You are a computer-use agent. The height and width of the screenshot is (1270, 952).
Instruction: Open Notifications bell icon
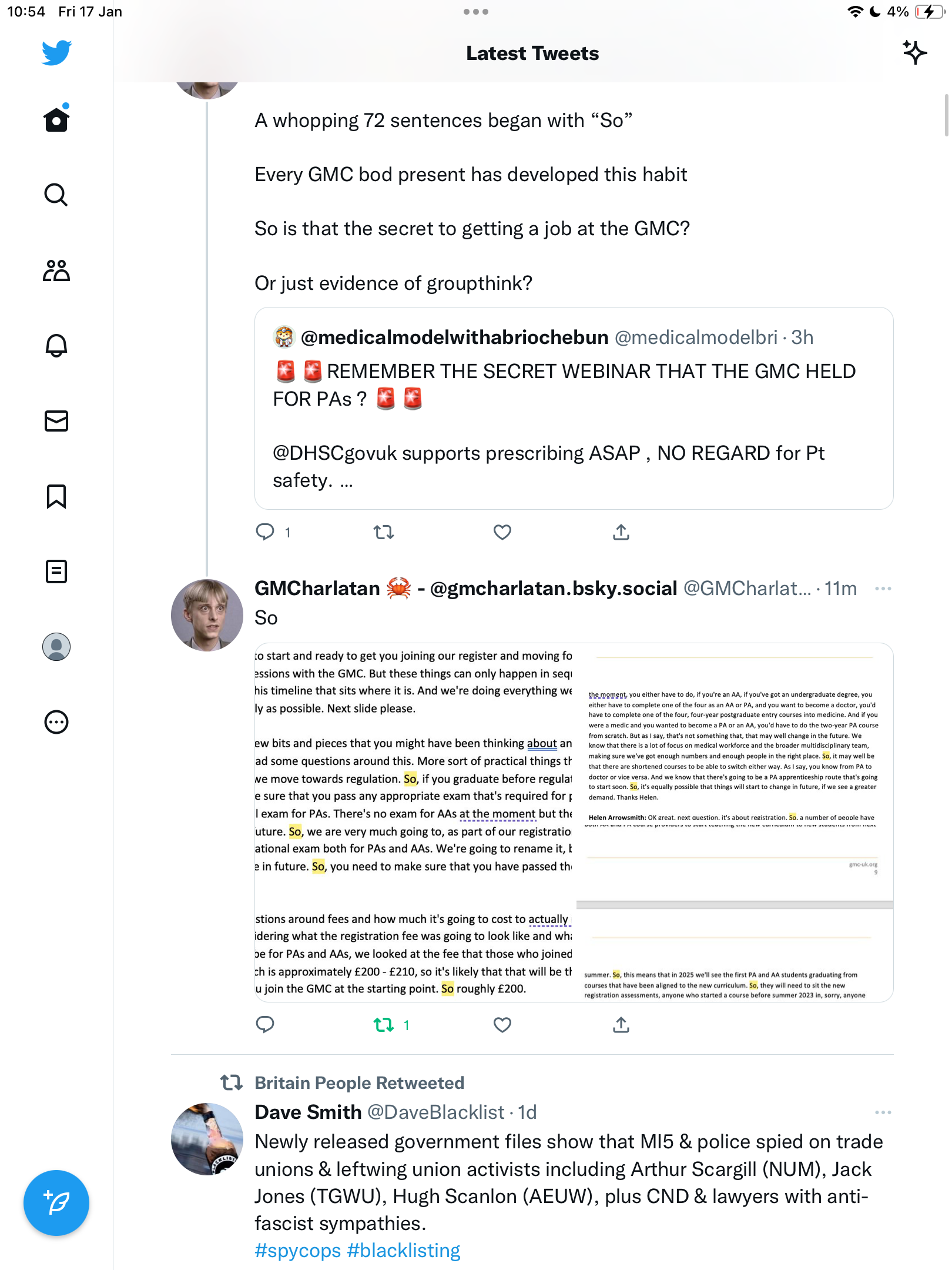coord(56,346)
